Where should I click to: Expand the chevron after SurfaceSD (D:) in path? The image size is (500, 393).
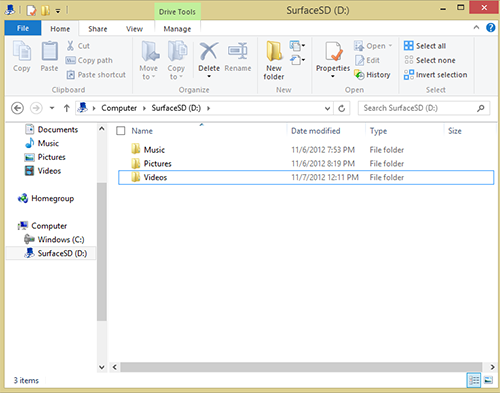[x=208, y=108]
